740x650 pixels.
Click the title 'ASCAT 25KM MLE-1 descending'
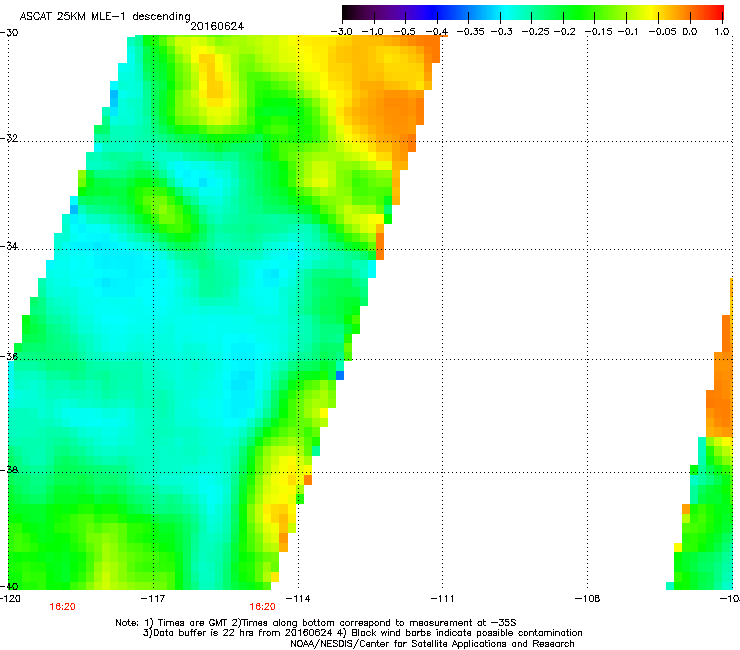105,16
